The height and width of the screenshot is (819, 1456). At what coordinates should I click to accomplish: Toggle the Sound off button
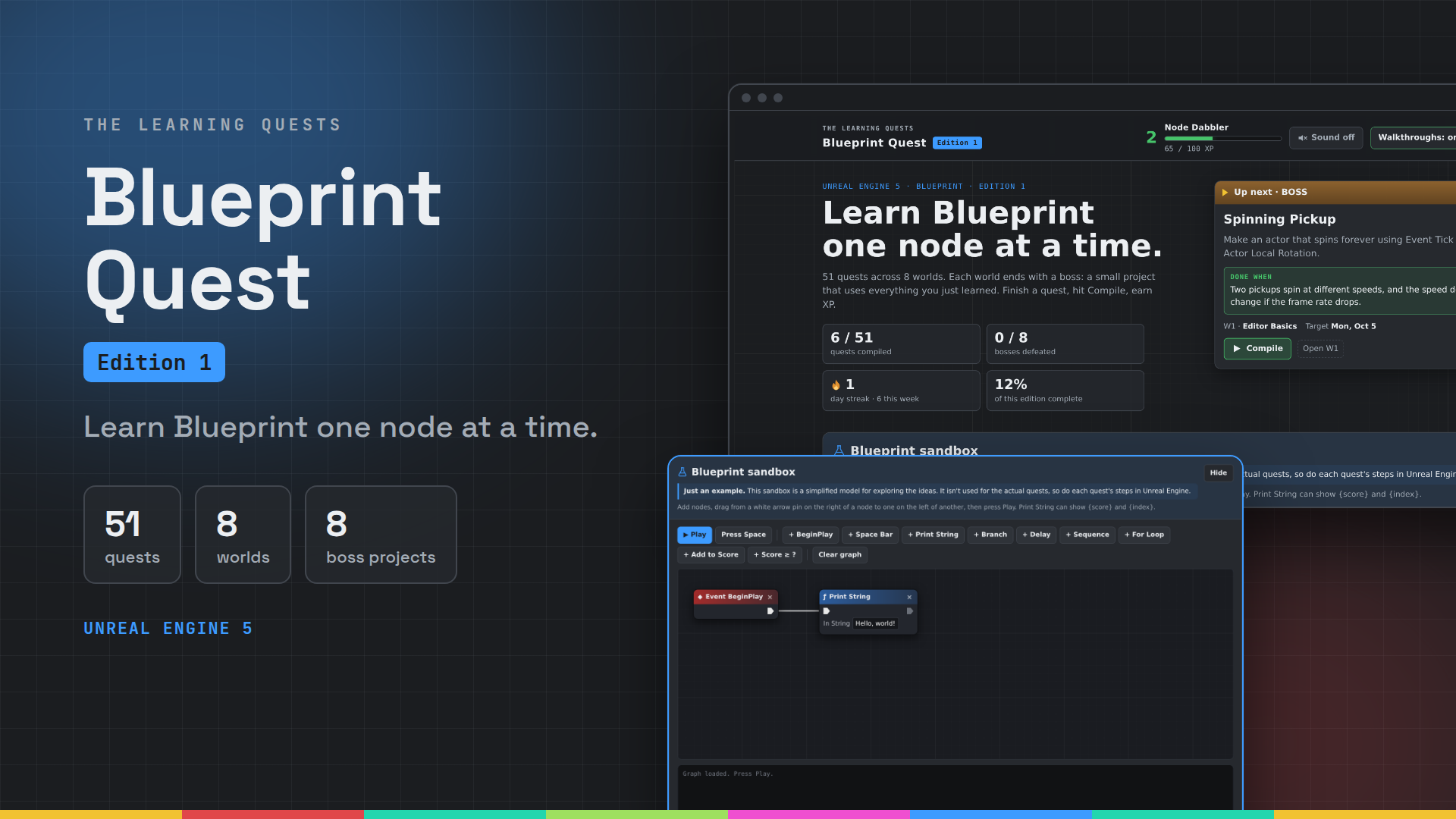pyautogui.click(x=1326, y=137)
